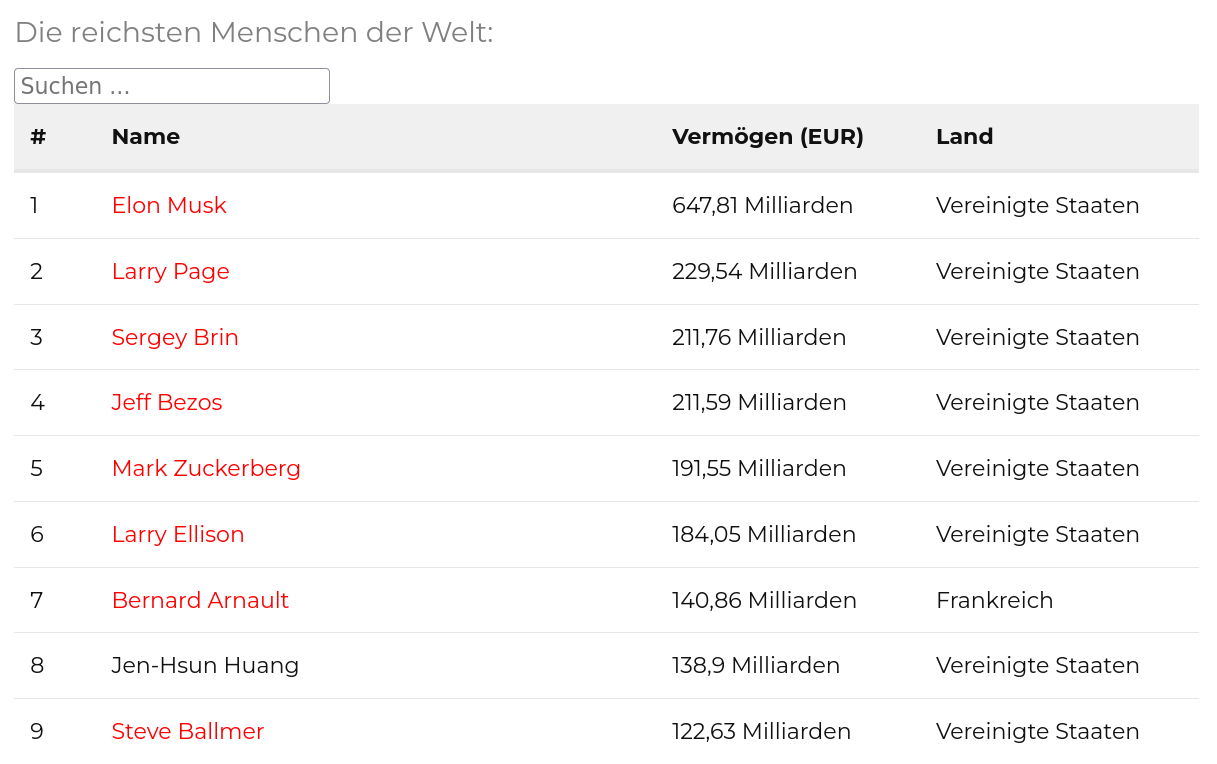Image resolution: width=1217 pixels, height=764 pixels.
Task: Click the Name column header
Action: [x=146, y=137]
